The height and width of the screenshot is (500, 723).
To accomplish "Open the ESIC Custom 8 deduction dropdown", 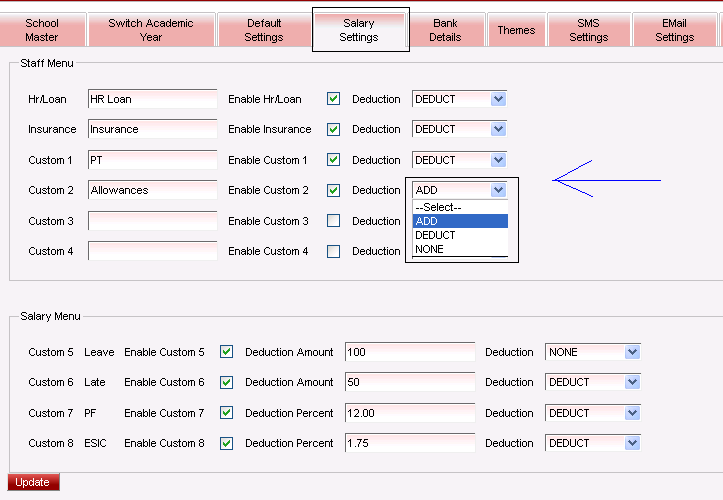I will click(x=592, y=443).
